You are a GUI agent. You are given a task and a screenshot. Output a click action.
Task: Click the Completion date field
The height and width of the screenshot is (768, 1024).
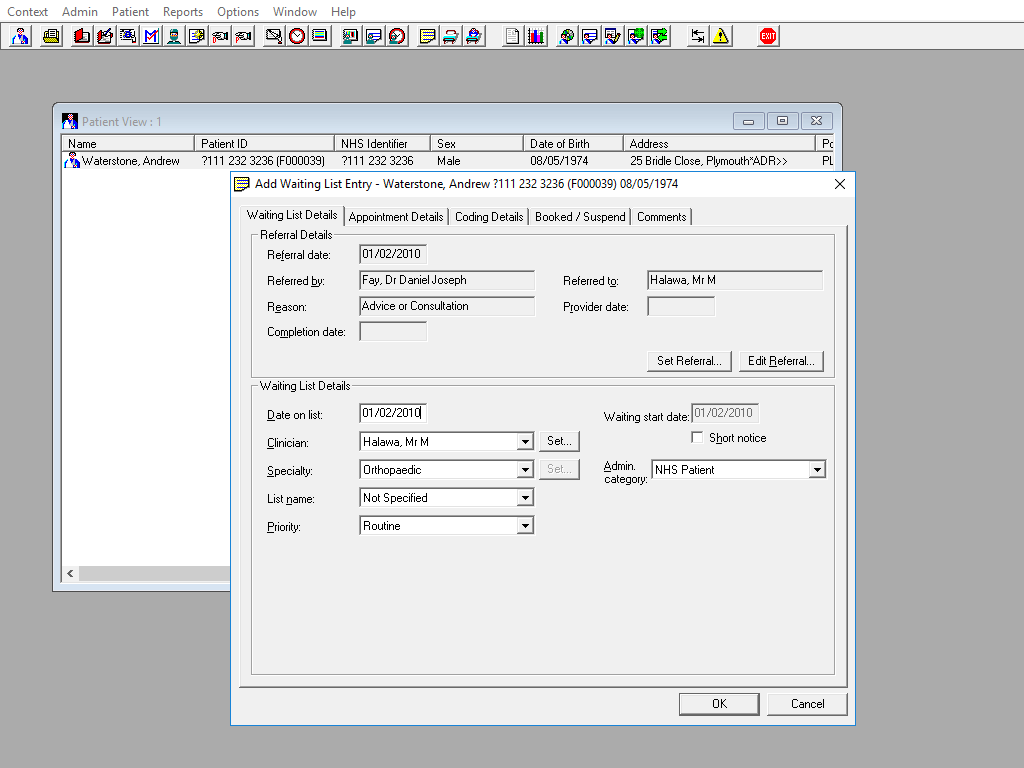pos(393,332)
